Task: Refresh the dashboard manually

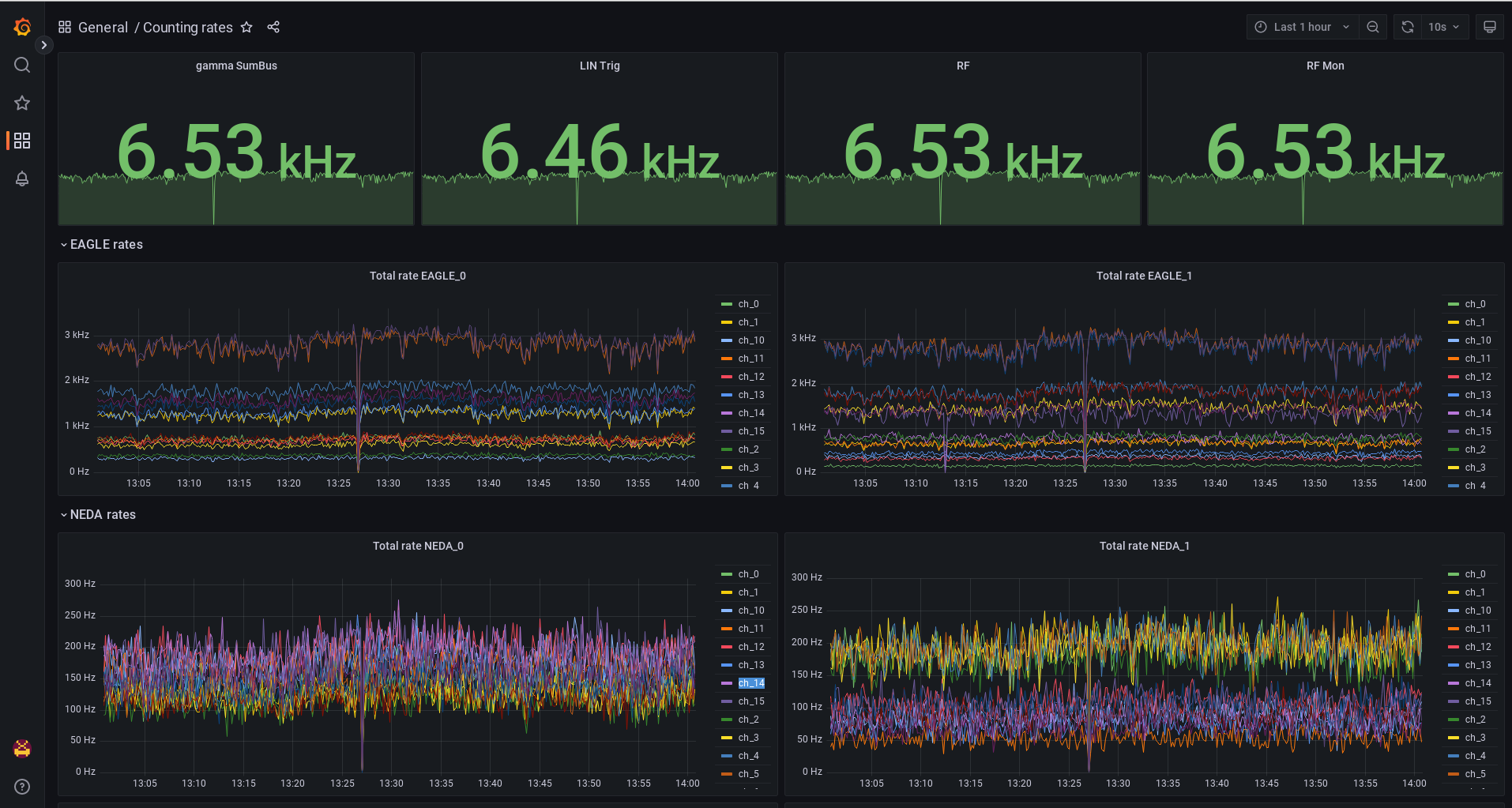Action: 1407,26
